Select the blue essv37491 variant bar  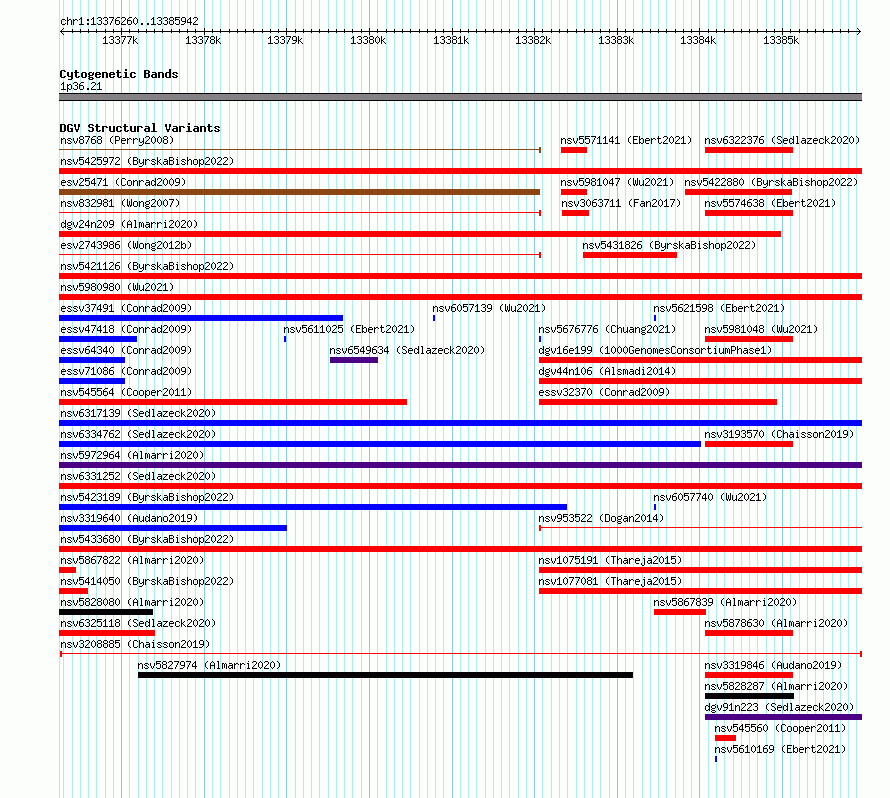pos(201,318)
